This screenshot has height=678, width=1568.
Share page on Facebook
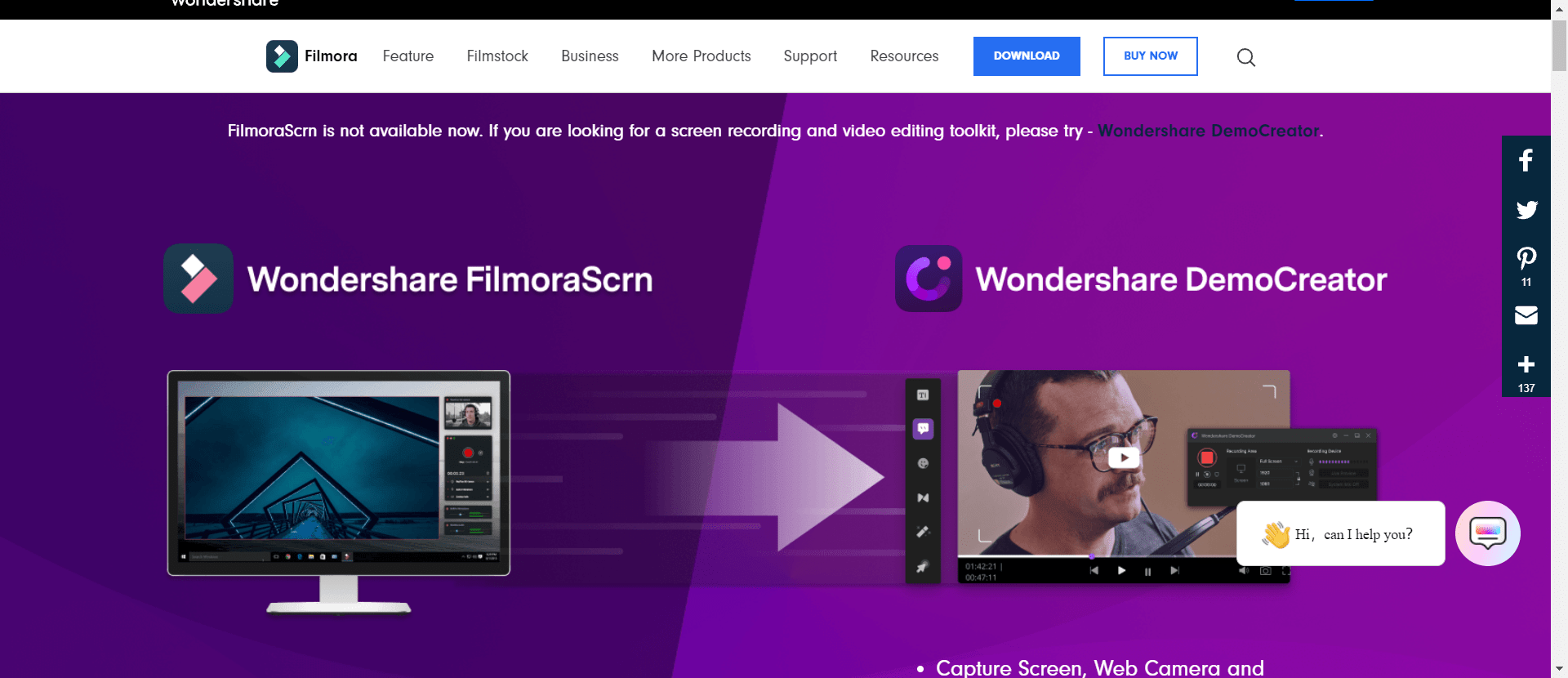point(1526,160)
